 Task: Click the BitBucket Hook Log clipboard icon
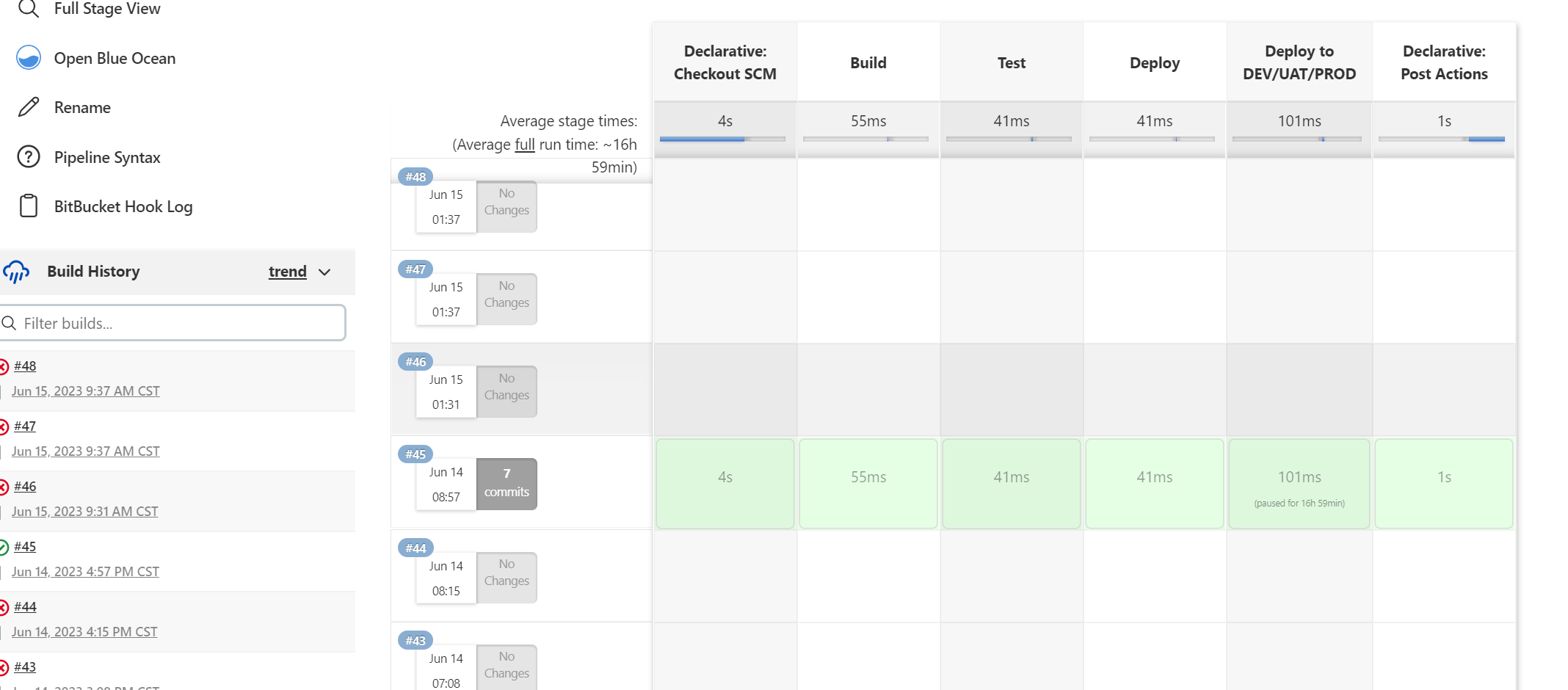click(x=29, y=206)
